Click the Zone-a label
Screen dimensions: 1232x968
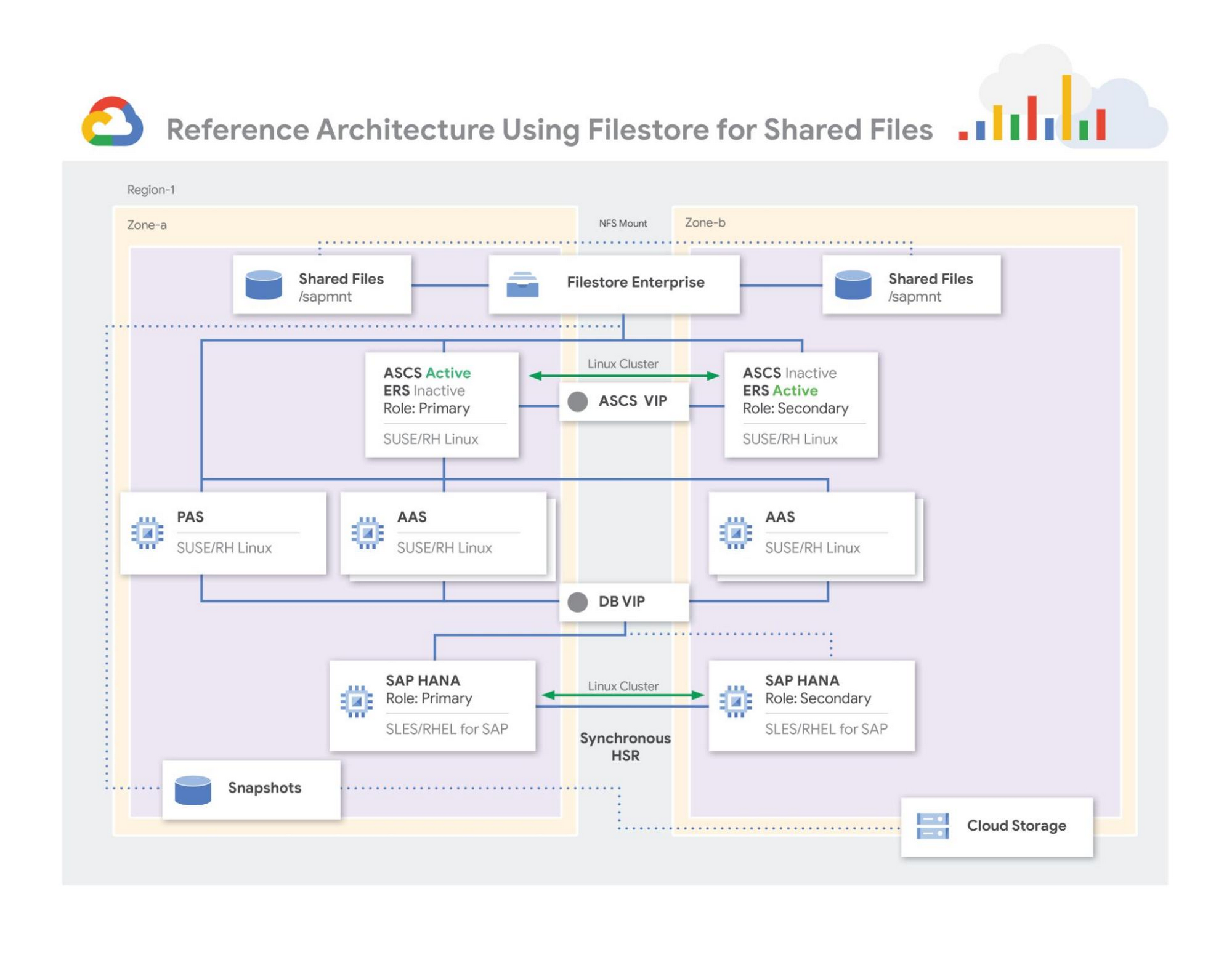tap(147, 225)
